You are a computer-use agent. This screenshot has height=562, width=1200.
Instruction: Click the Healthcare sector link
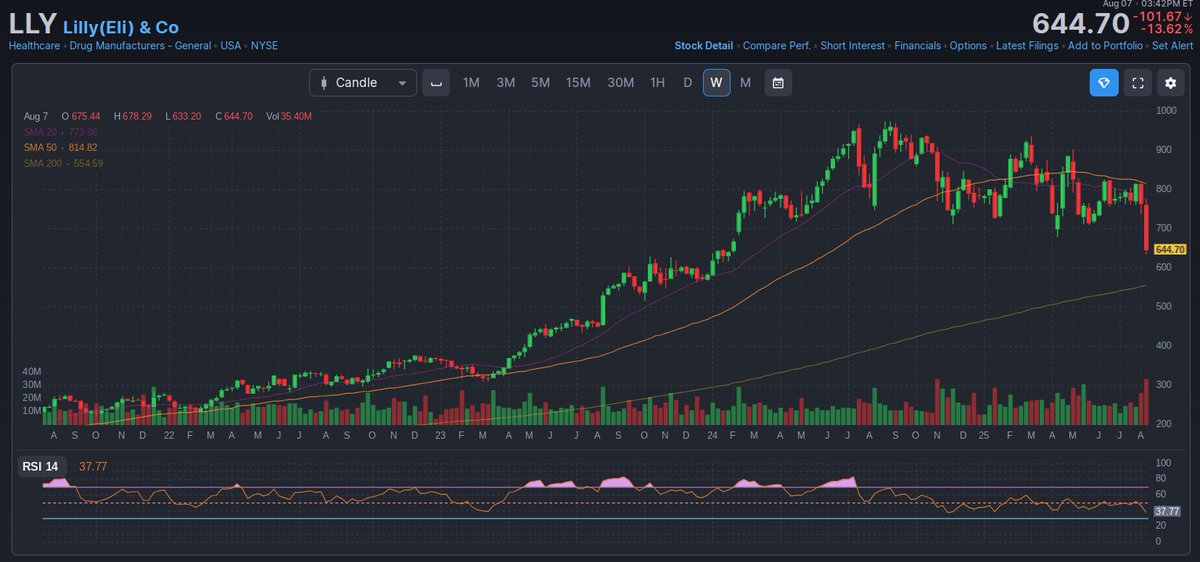click(x=34, y=46)
